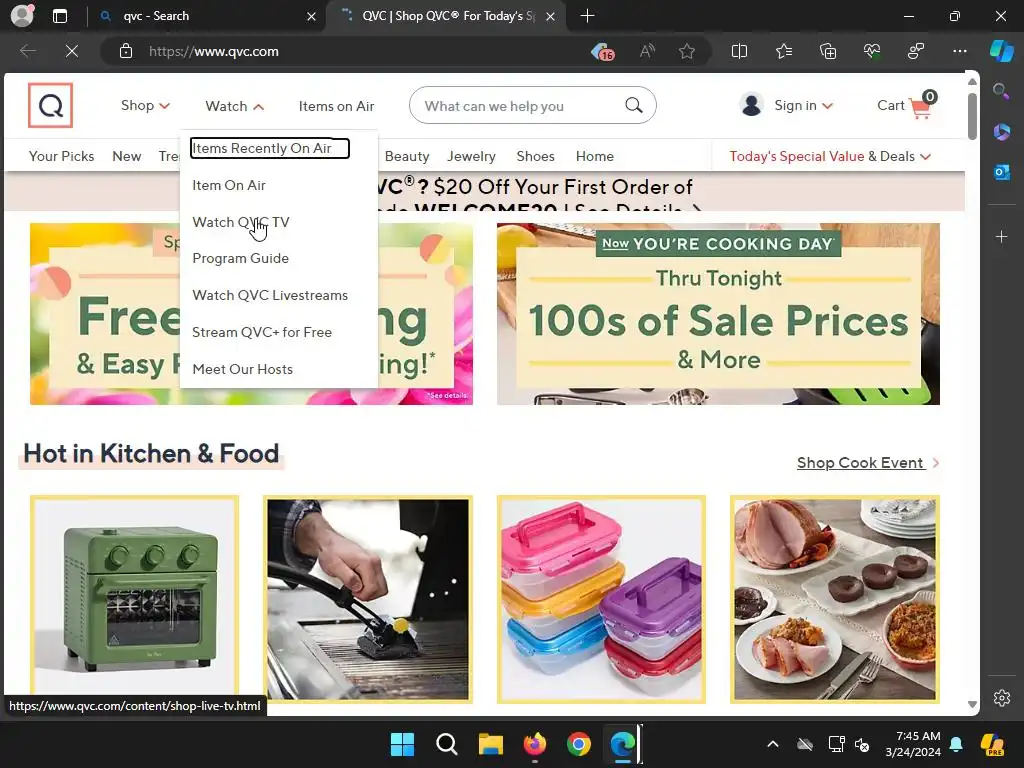
Task: Click the sidebar add plus icon
Action: [1001, 236]
